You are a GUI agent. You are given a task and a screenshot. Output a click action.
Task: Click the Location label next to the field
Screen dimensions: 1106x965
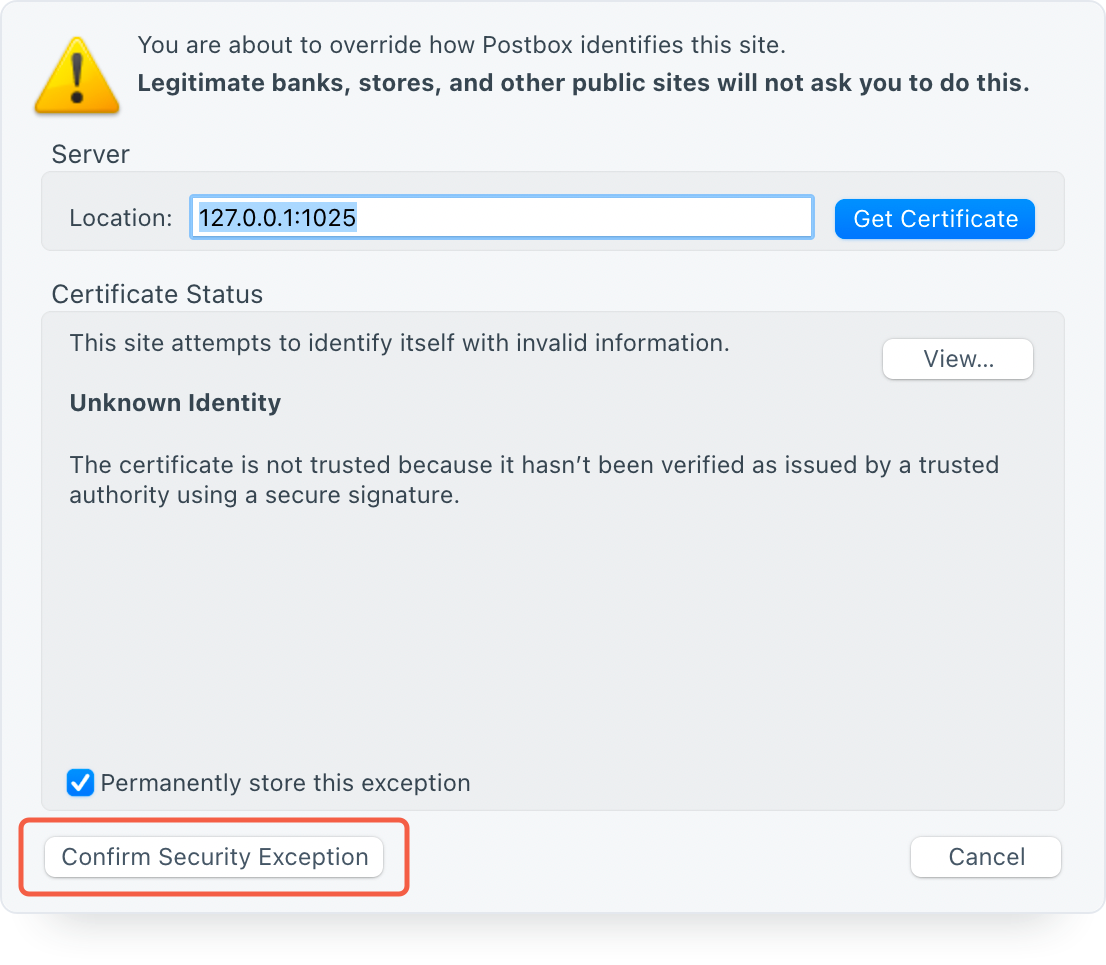[120, 218]
